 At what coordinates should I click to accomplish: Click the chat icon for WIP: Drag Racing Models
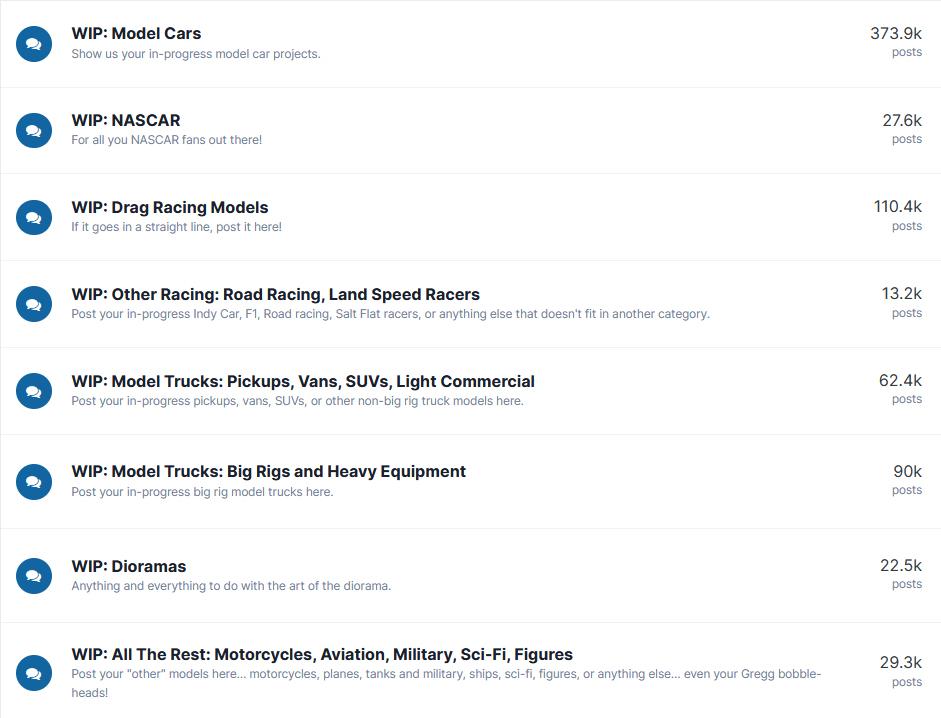[x=34, y=217]
